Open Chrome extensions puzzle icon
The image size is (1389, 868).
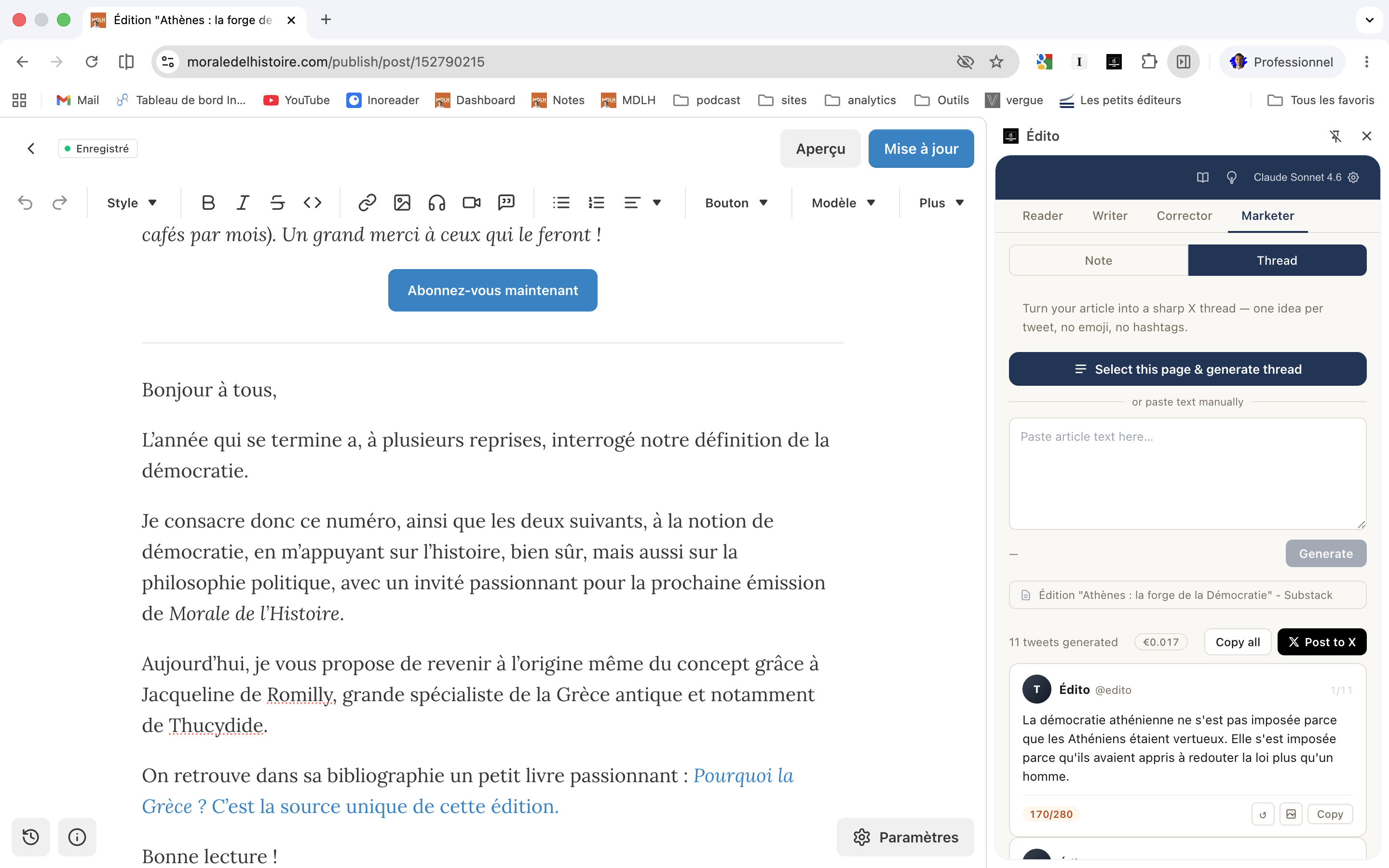[1148, 61]
